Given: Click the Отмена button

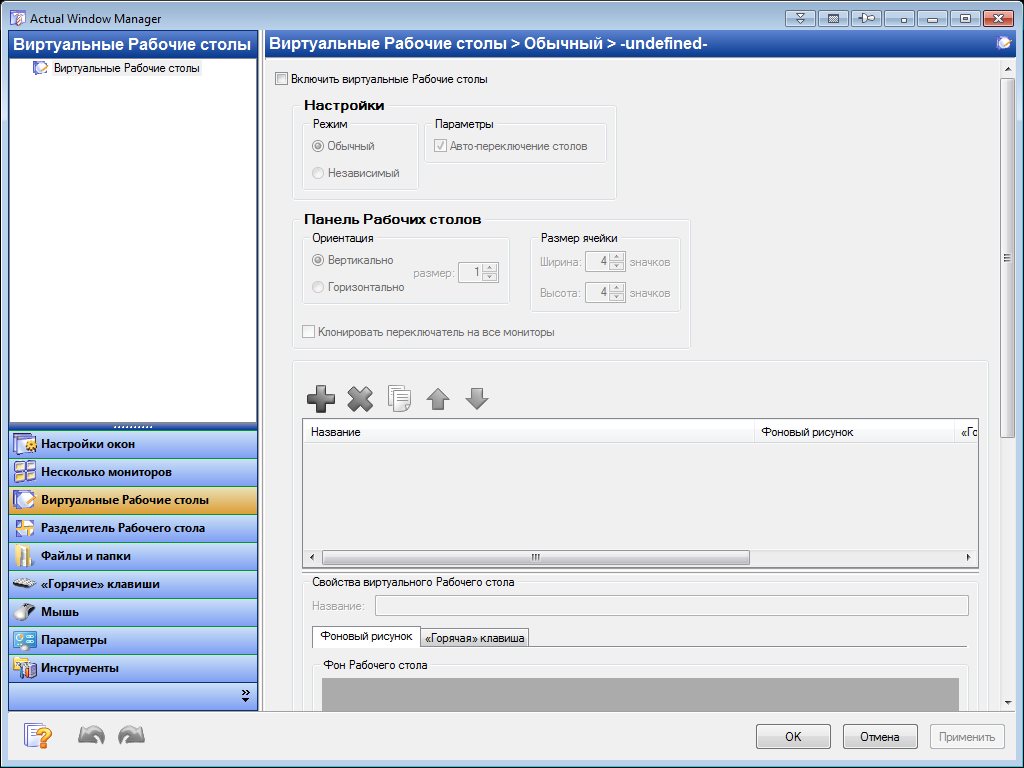Looking at the screenshot, I should pyautogui.click(x=879, y=737).
